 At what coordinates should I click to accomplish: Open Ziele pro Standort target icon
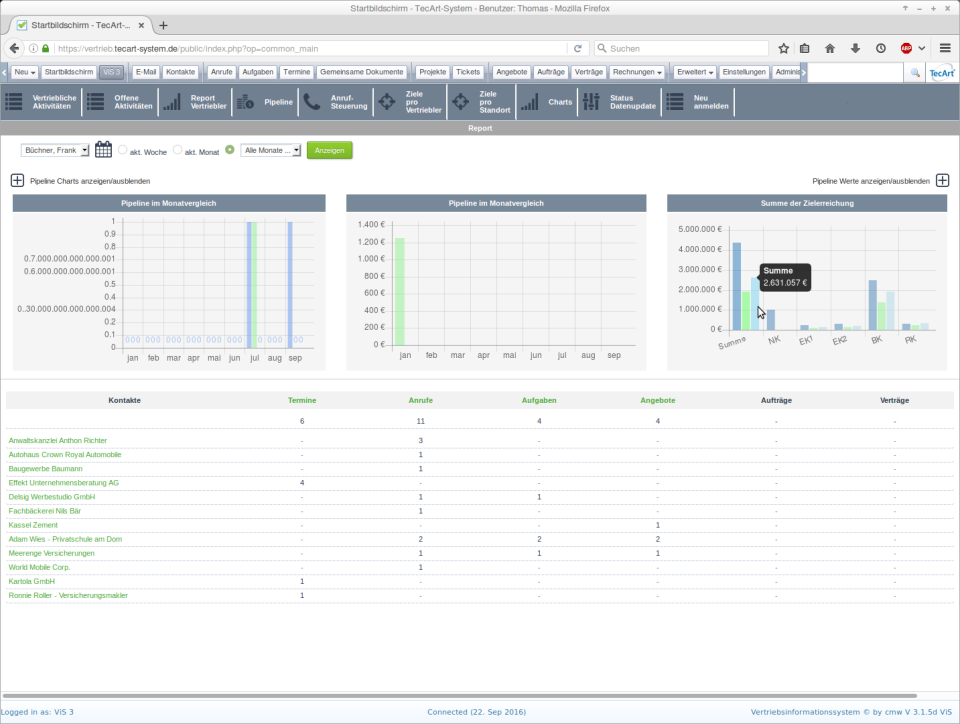(x=460, y=102)
